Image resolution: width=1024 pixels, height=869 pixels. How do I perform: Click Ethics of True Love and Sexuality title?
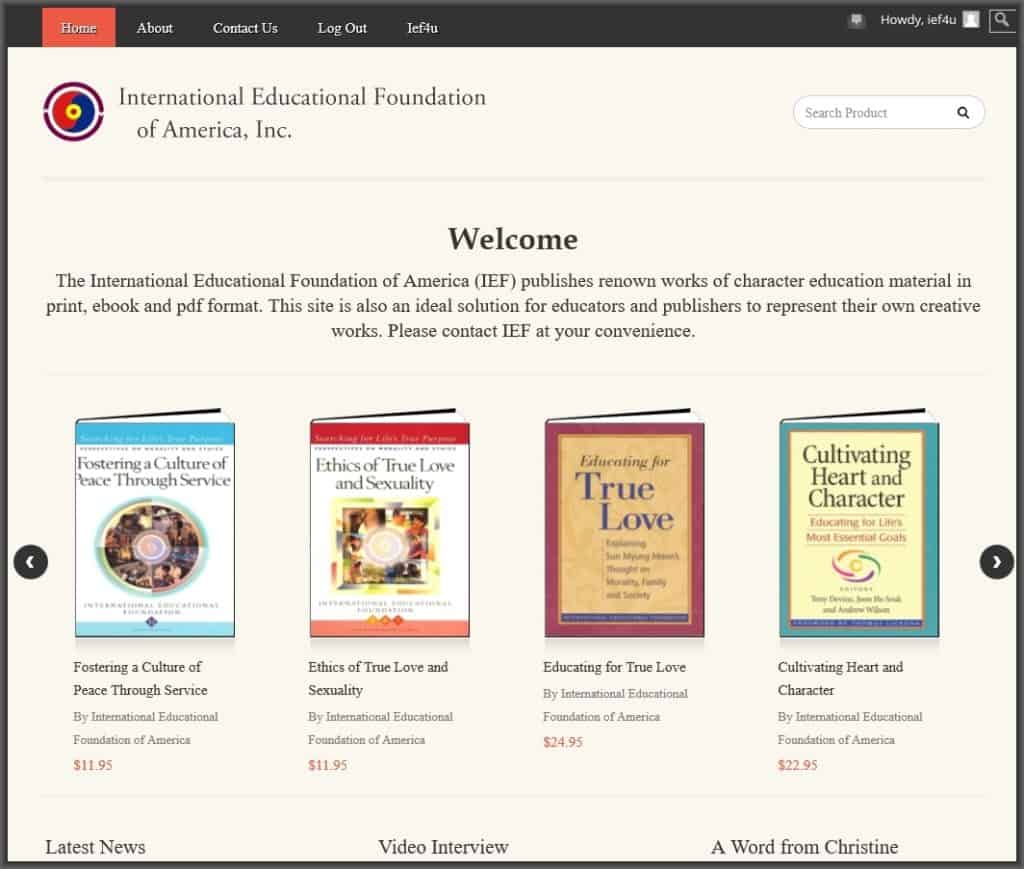pyautogui.click(x=378, y=678)
